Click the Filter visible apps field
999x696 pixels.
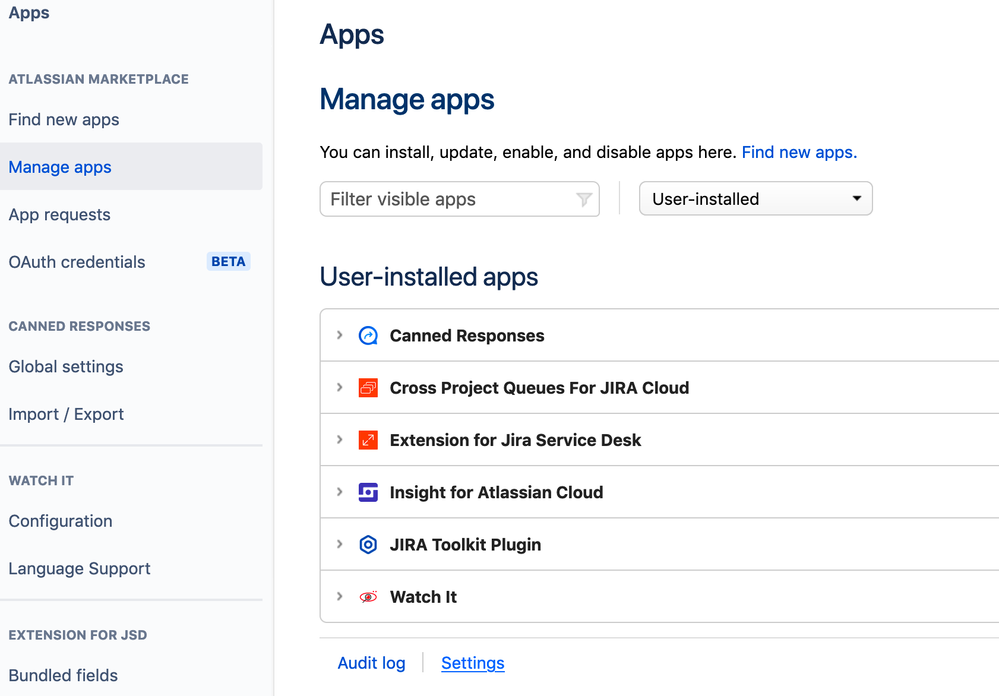pyautogui.click(x=448, y=199)
